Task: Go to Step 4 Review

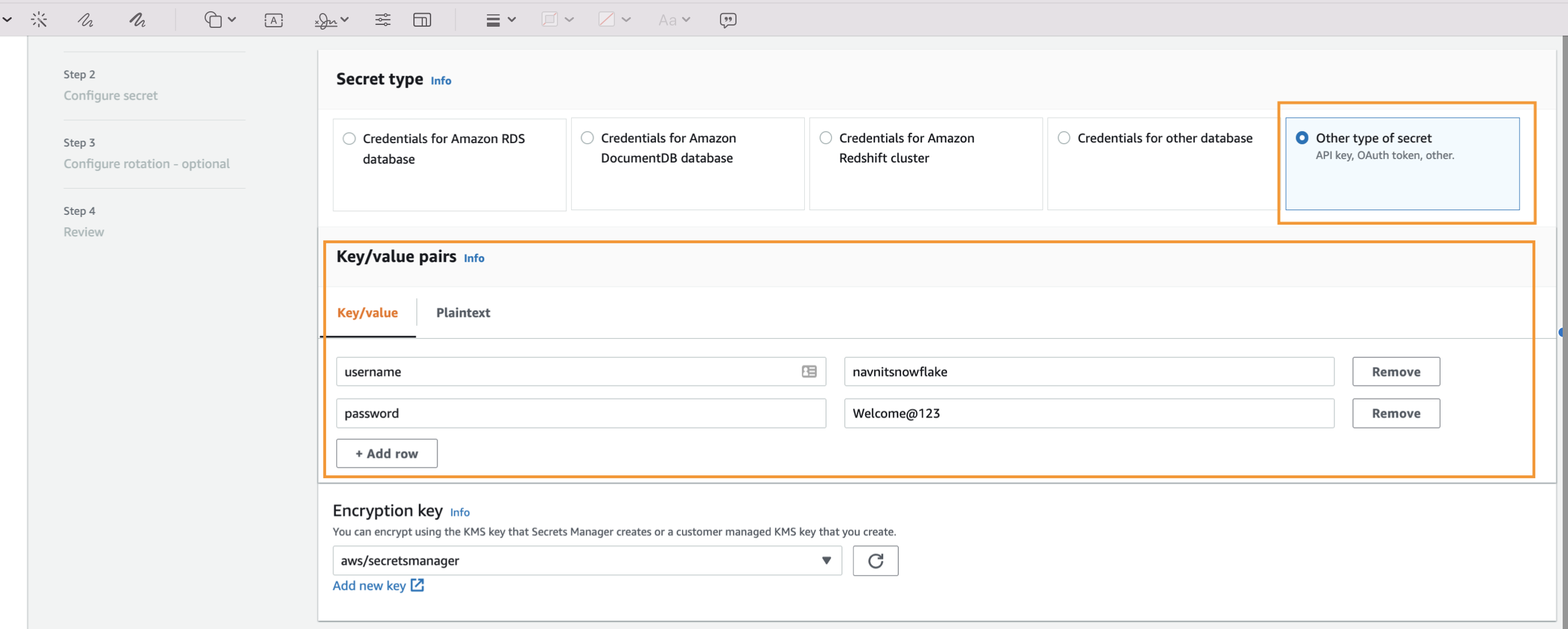Action: 84,232
